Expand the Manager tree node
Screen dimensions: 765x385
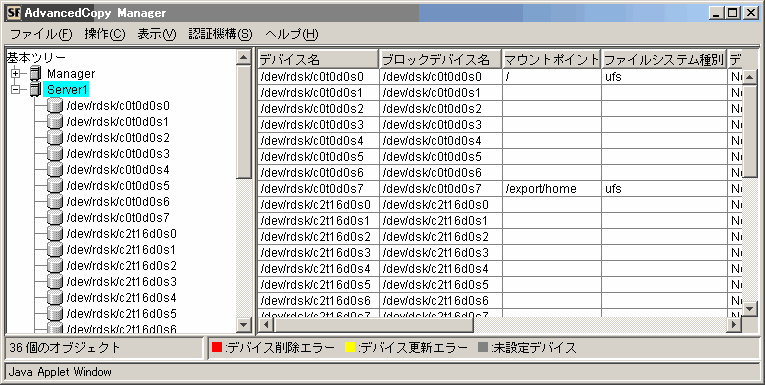pos(16,74)
